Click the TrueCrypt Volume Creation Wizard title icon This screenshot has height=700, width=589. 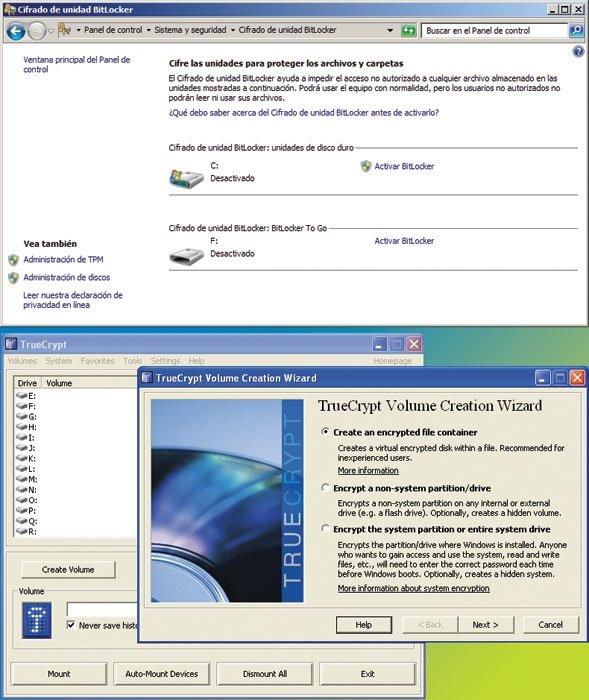[x=146, y=378]
